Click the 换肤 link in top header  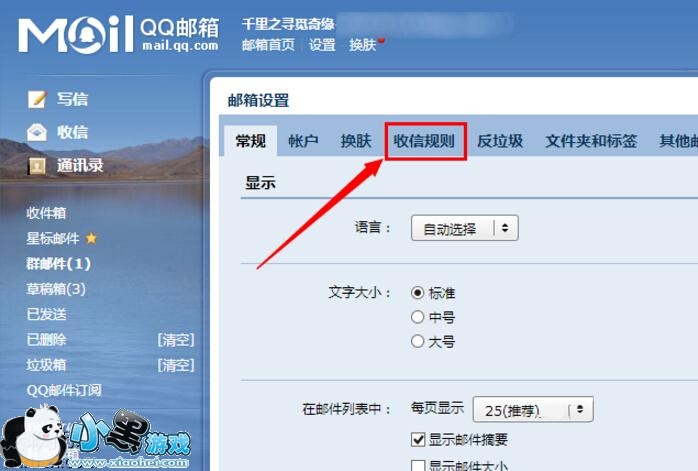point(363,45)
